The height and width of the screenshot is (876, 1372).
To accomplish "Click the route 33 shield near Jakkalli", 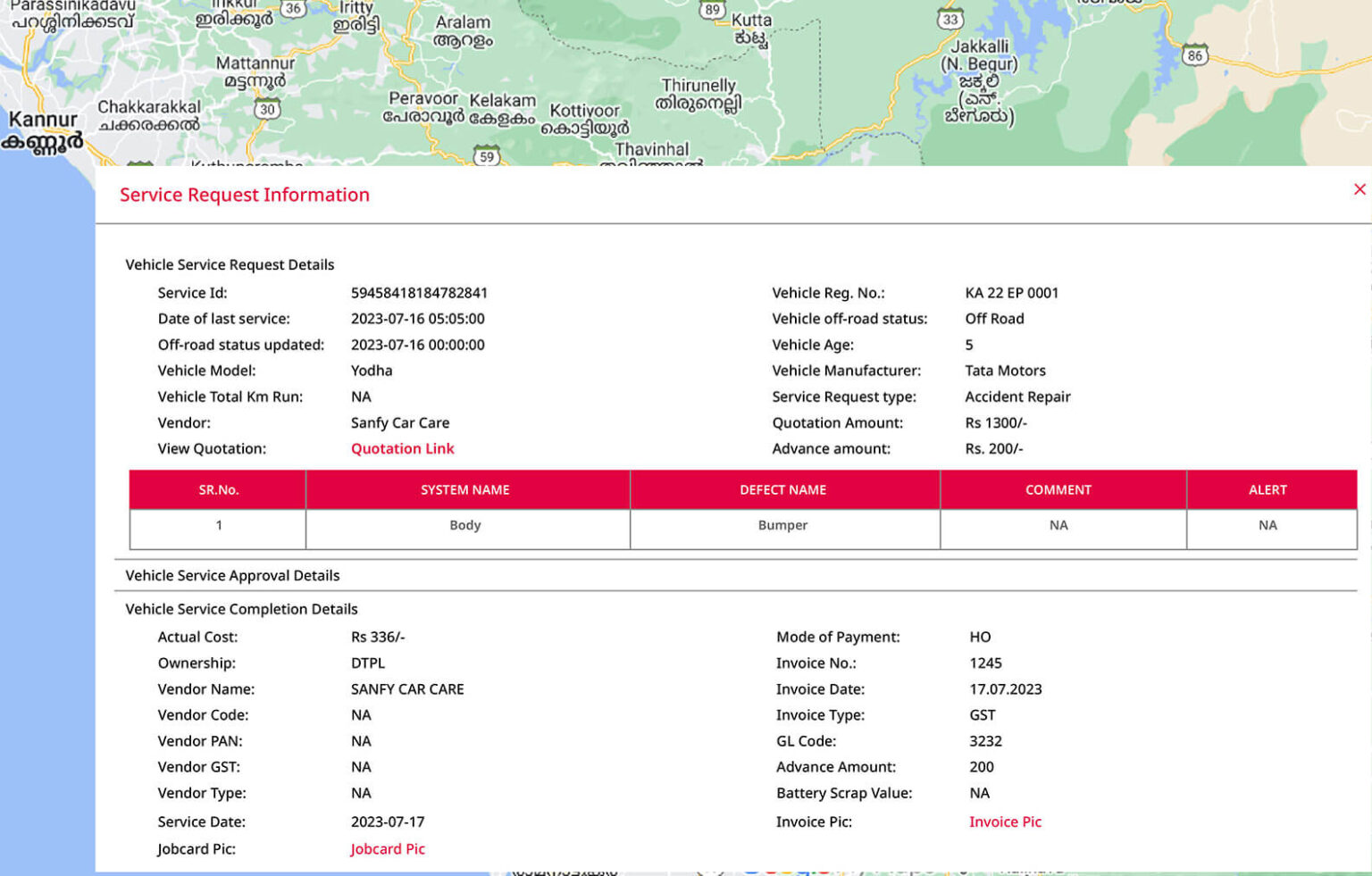I will click(950, 18).
